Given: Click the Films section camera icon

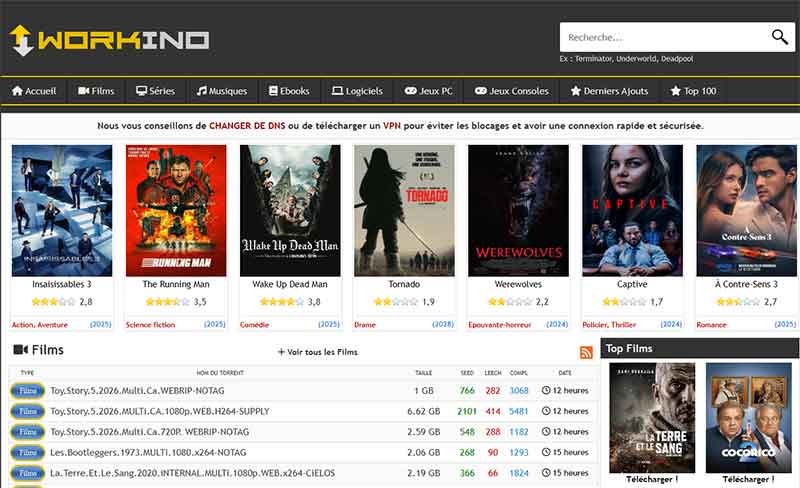Looking at the screenshot, I should (20, 350).
